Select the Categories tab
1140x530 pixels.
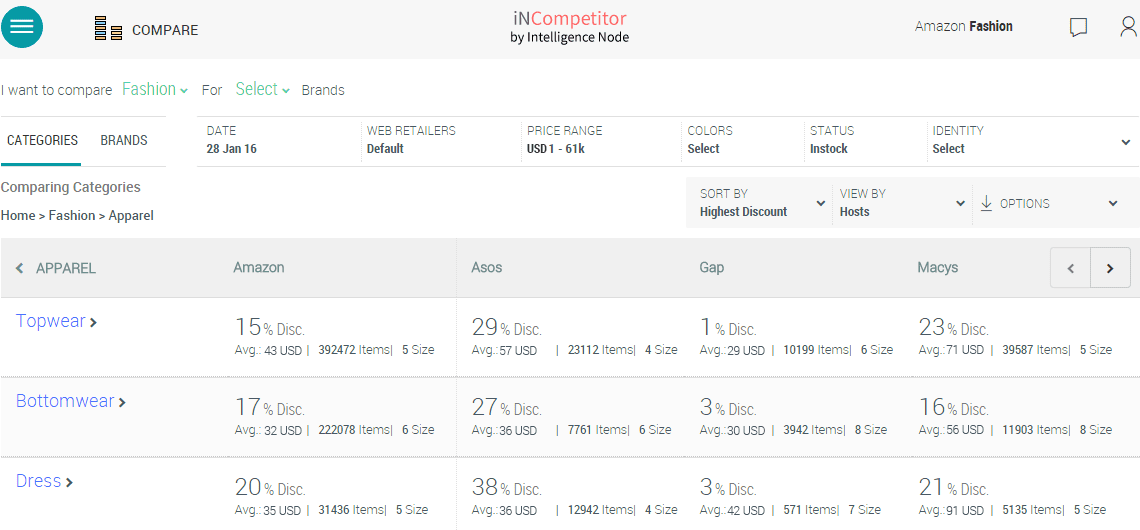[x=42, y=140]
